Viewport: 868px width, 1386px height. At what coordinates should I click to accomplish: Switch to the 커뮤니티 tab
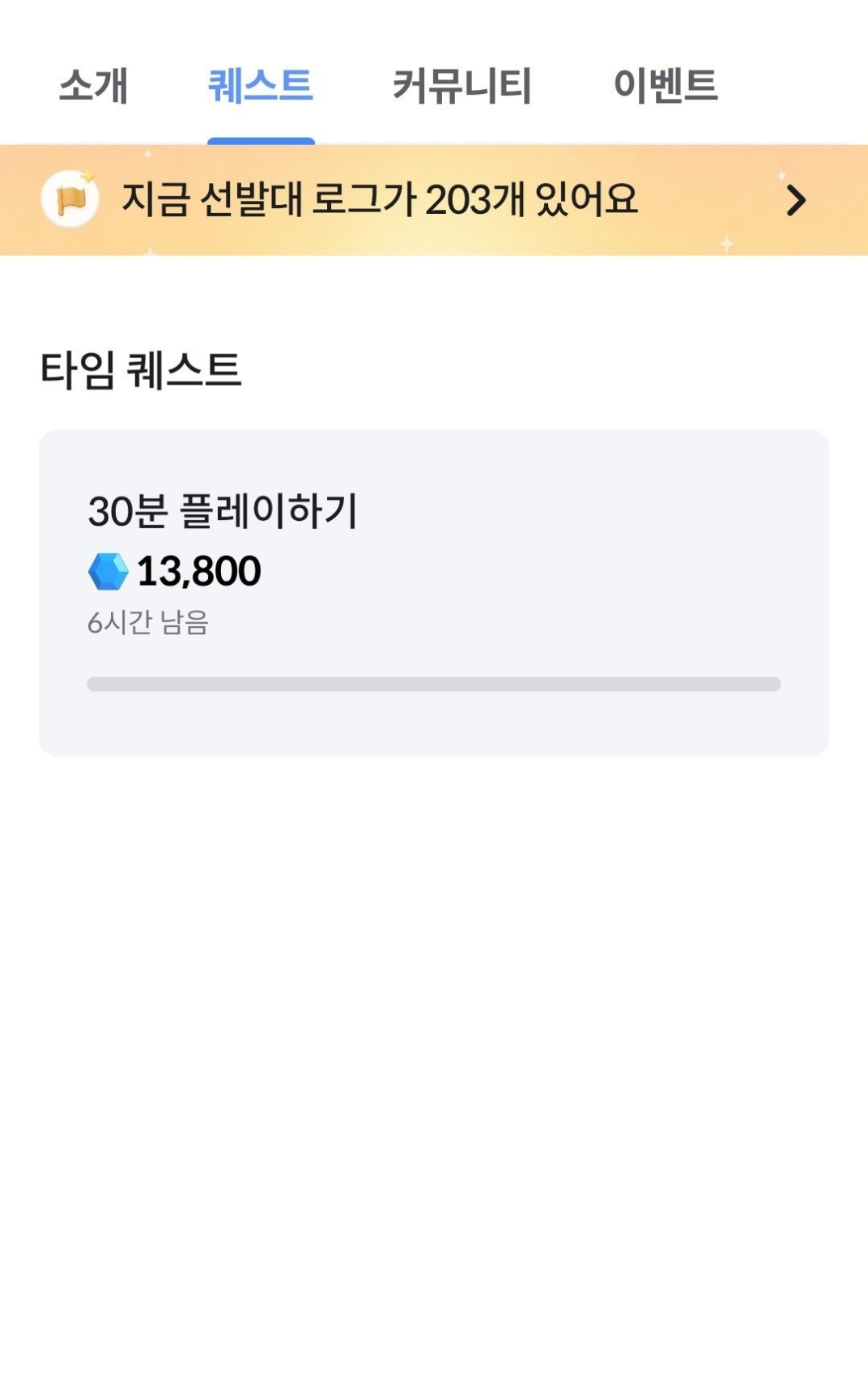click(x=462, y=85)
